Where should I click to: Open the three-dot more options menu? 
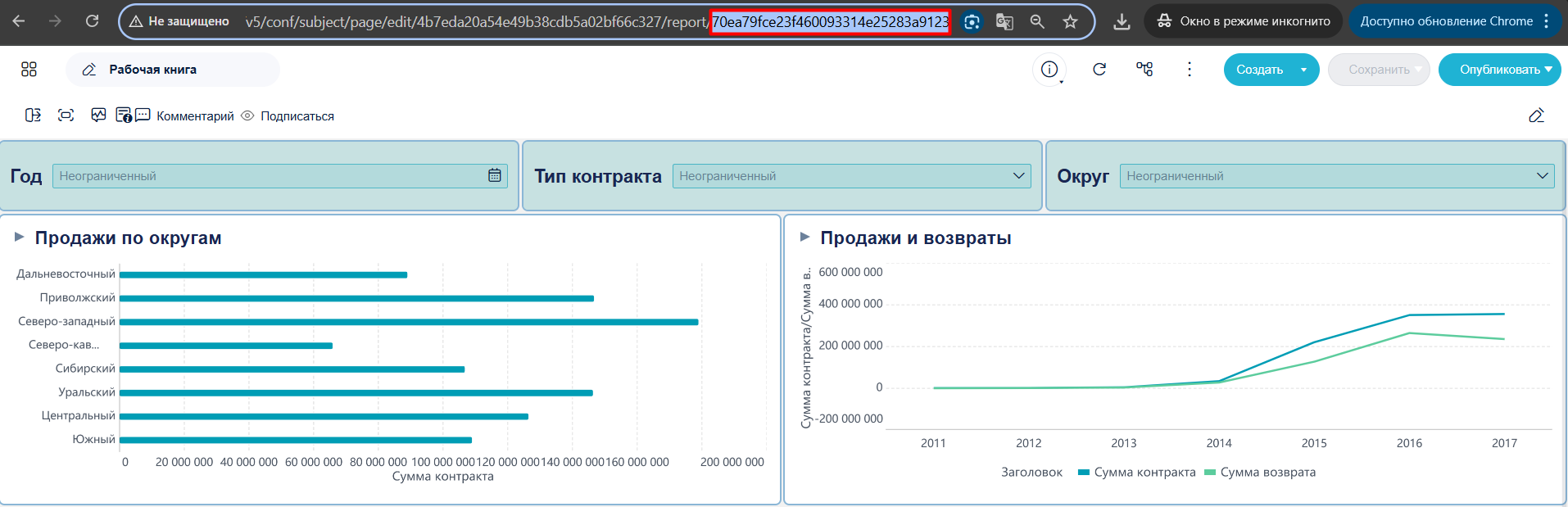pyautogui.click(x=1190, y=70)
